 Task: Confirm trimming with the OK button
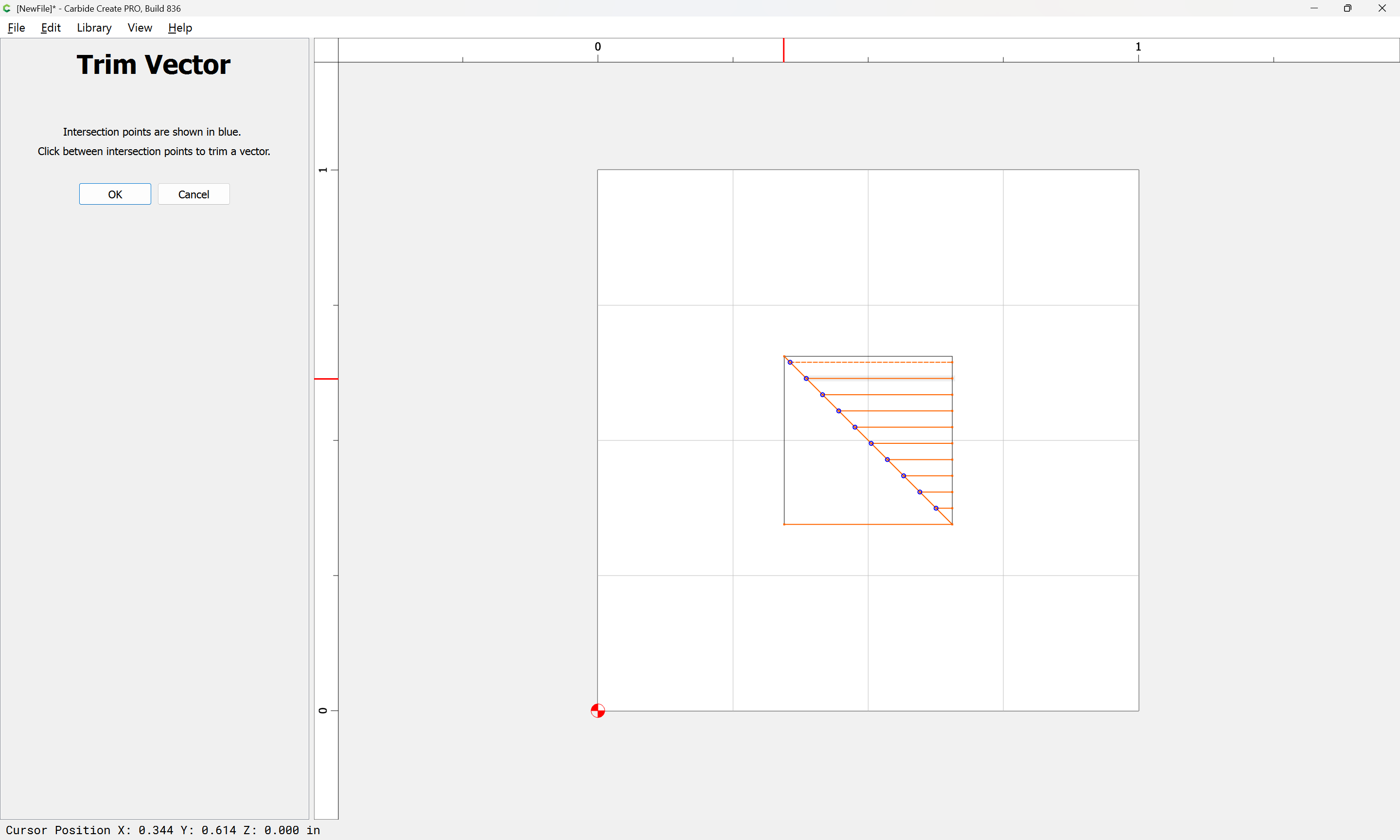coord(115,194)
